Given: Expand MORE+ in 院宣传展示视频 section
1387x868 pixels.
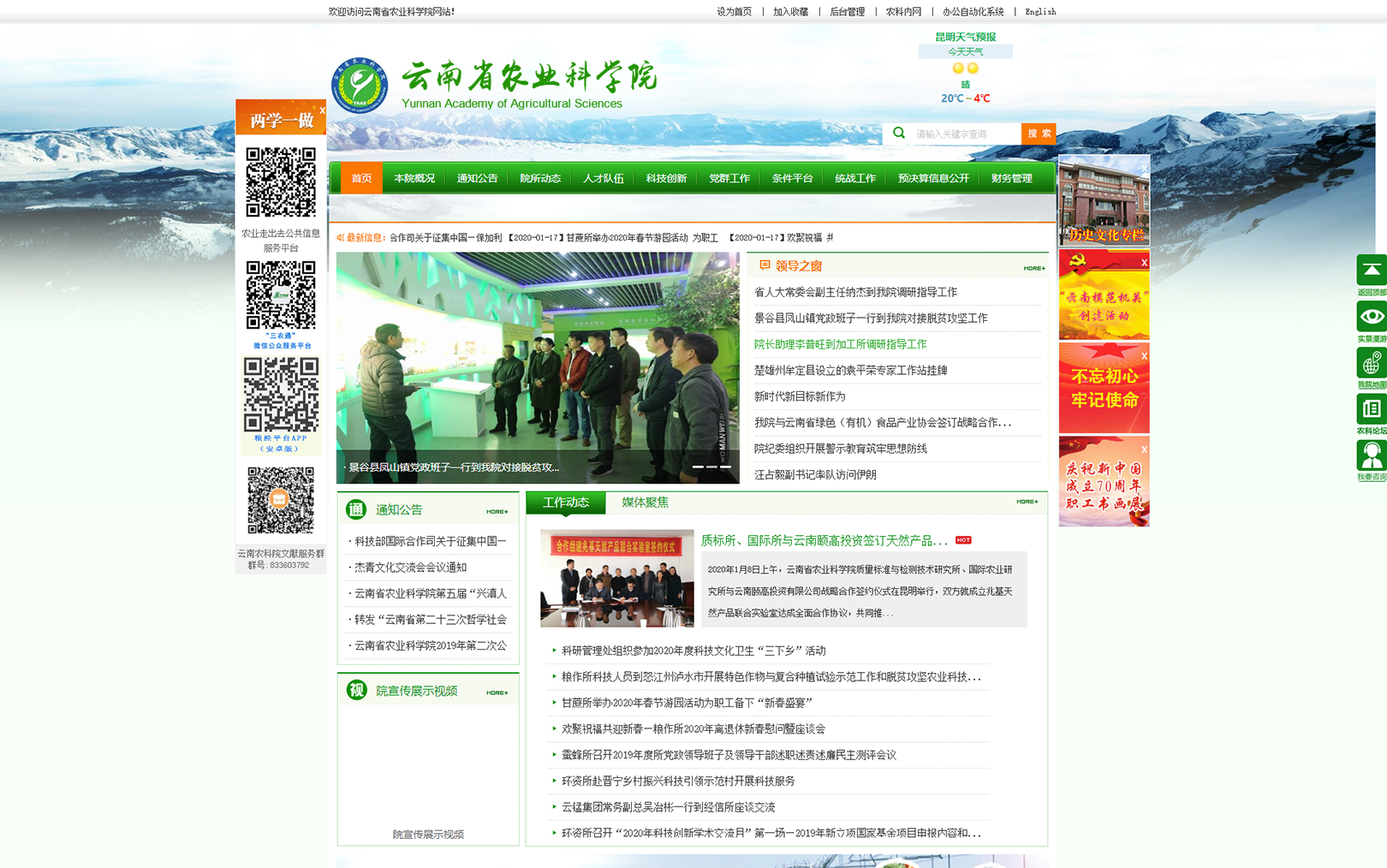Looking at the screenshot, I should pyautogui.click(x=497, y=693).
